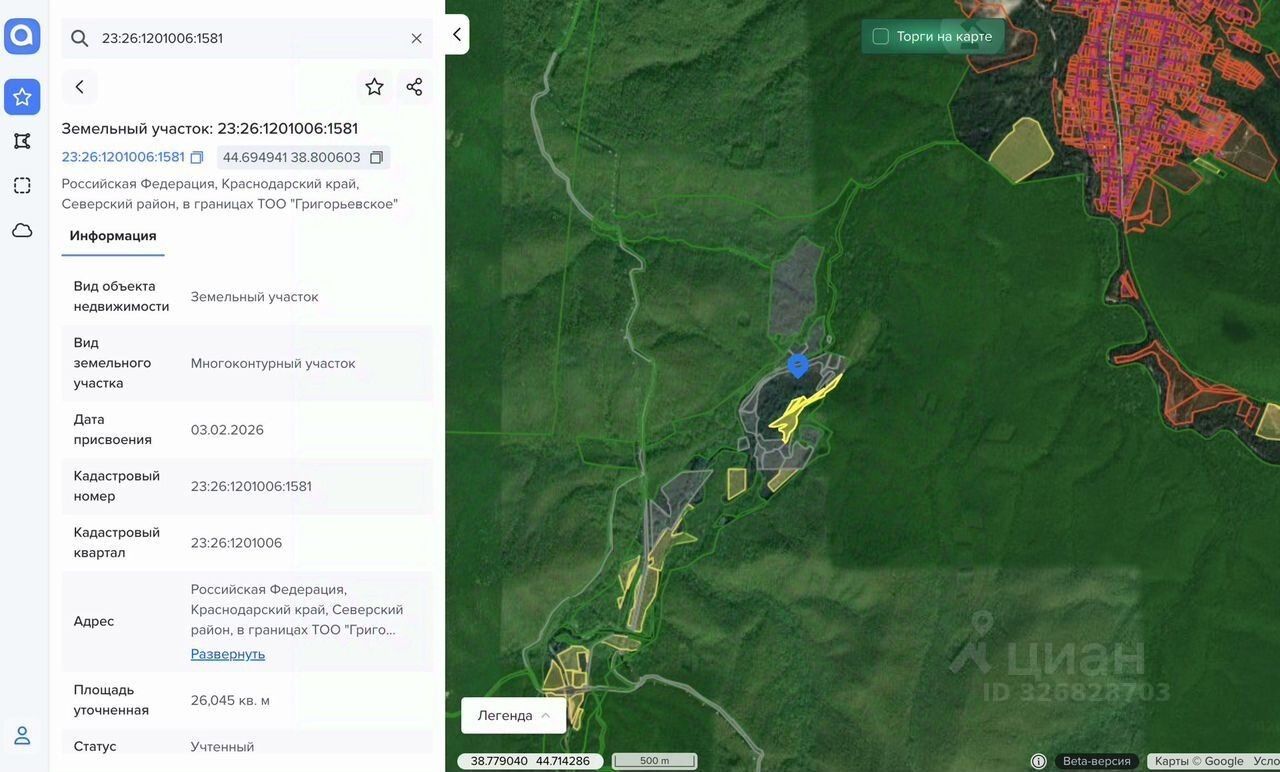Share the parcel via share icon
1280x772 pixels.
[x=414, y=87]
